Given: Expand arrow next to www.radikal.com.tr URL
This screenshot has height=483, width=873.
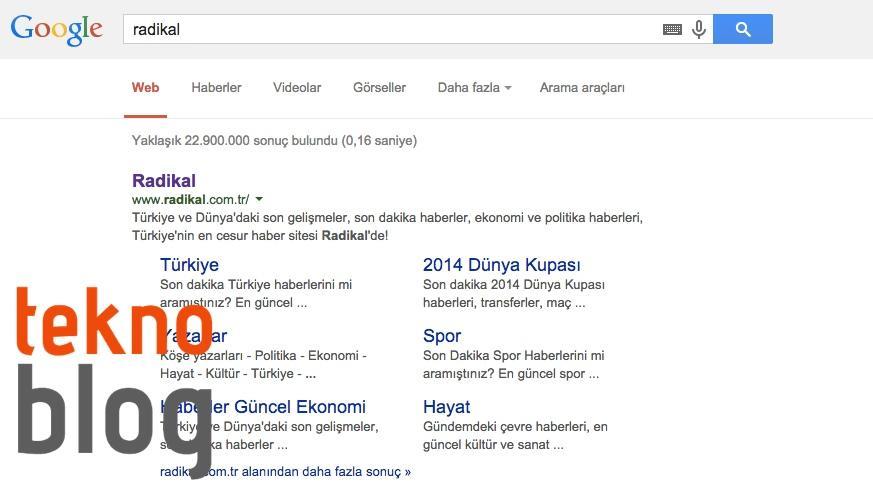Looking at the screenshot, I should coord(259,199).
